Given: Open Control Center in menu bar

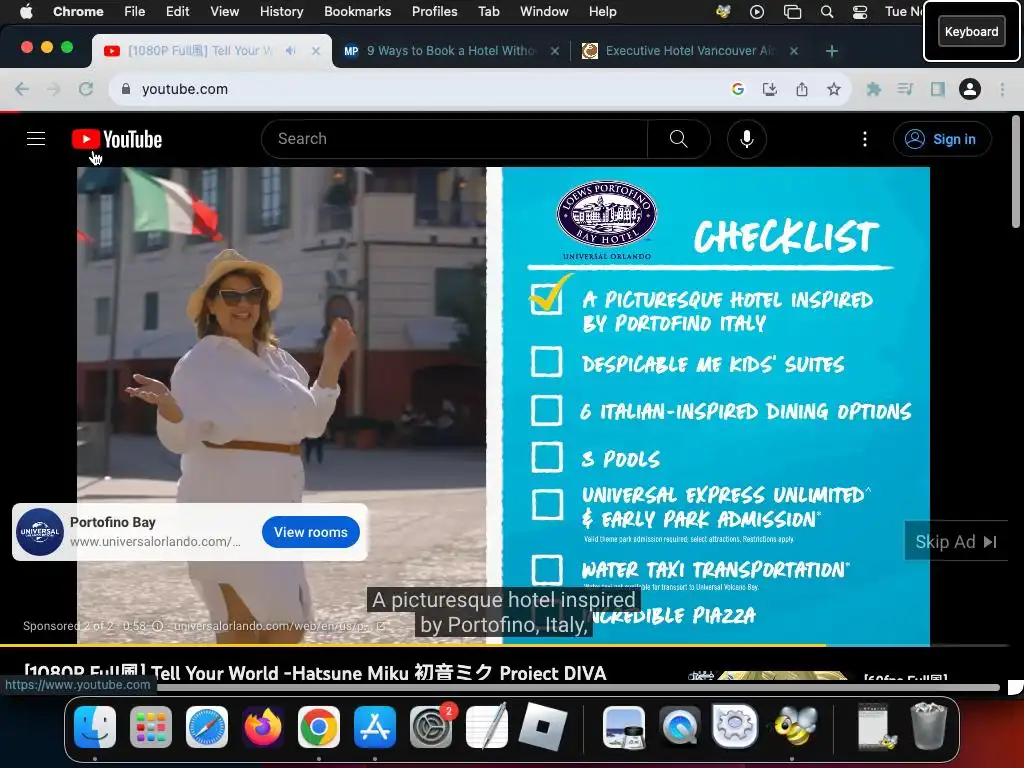Looking at the screenshot, I should pyautogui.click(x=859, y=11).
